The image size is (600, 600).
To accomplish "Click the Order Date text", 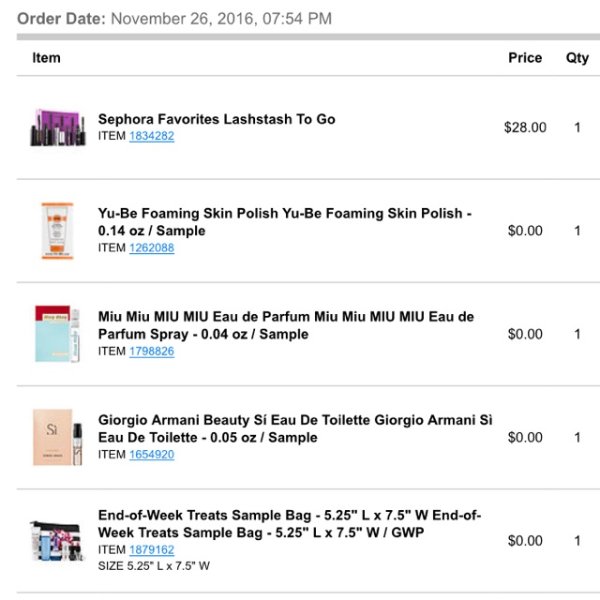I will [x=174, y=19].
